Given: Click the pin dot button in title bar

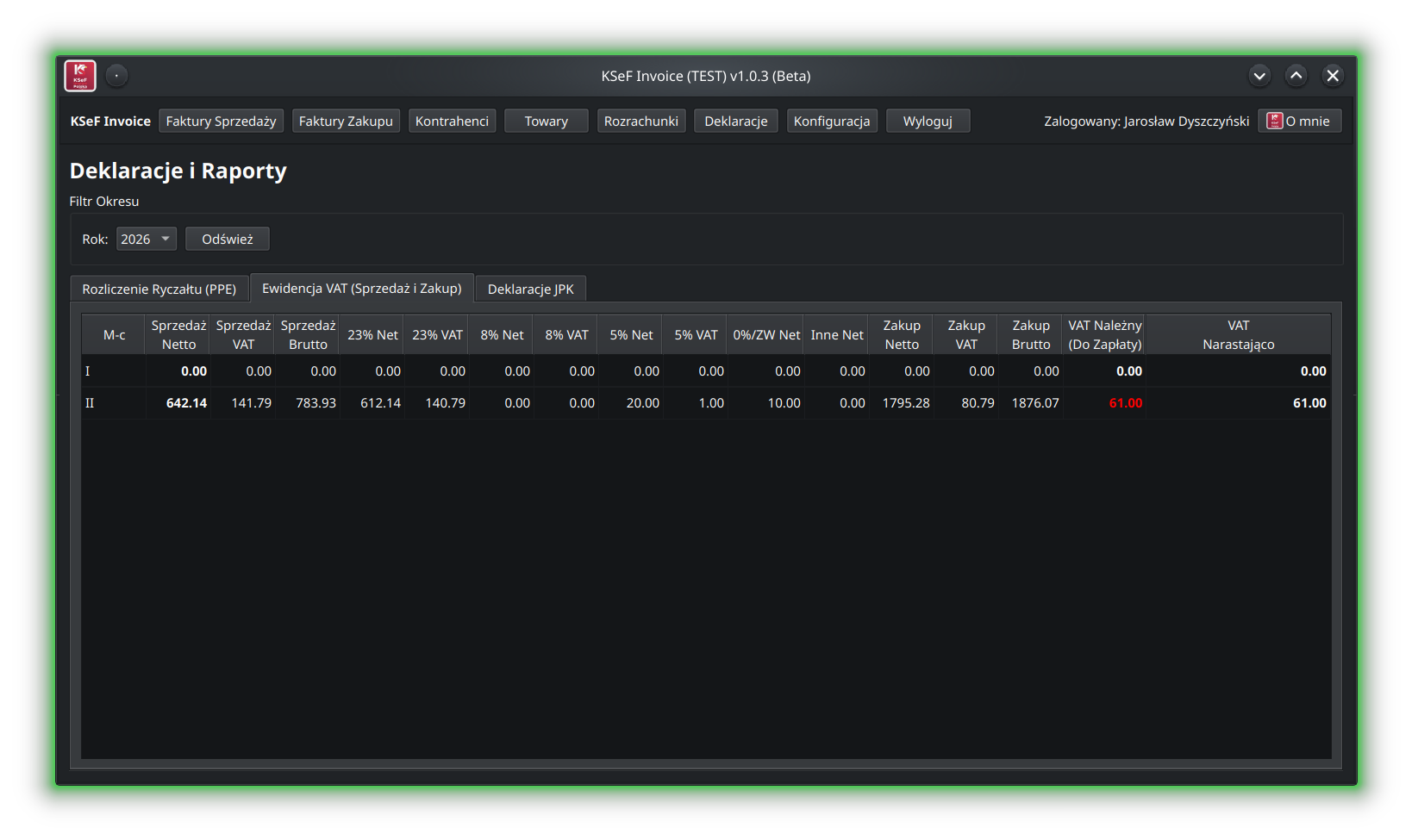Looking at the screenshot, I should [x=116, y=76].
